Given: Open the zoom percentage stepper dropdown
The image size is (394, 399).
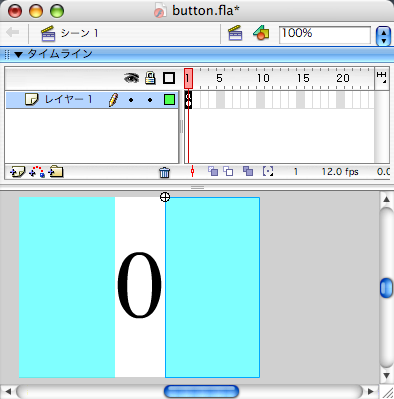Looking at the screenshot, I should 383,36.
